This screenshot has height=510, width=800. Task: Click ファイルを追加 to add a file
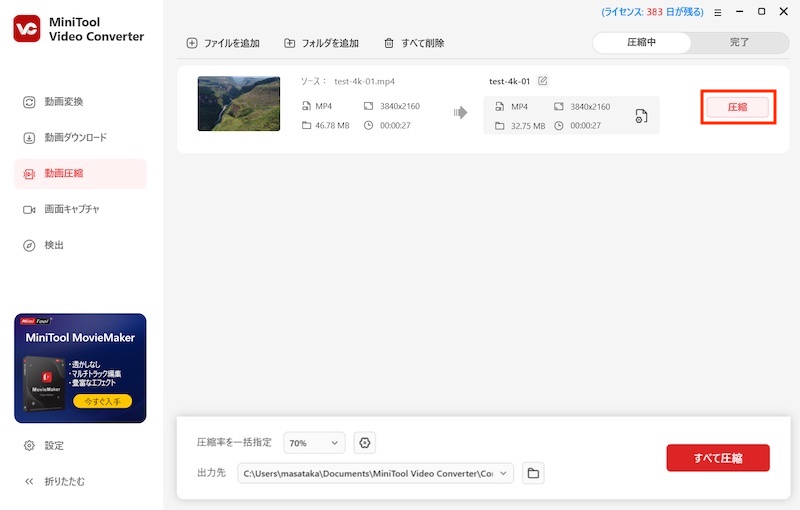(223, 43)
